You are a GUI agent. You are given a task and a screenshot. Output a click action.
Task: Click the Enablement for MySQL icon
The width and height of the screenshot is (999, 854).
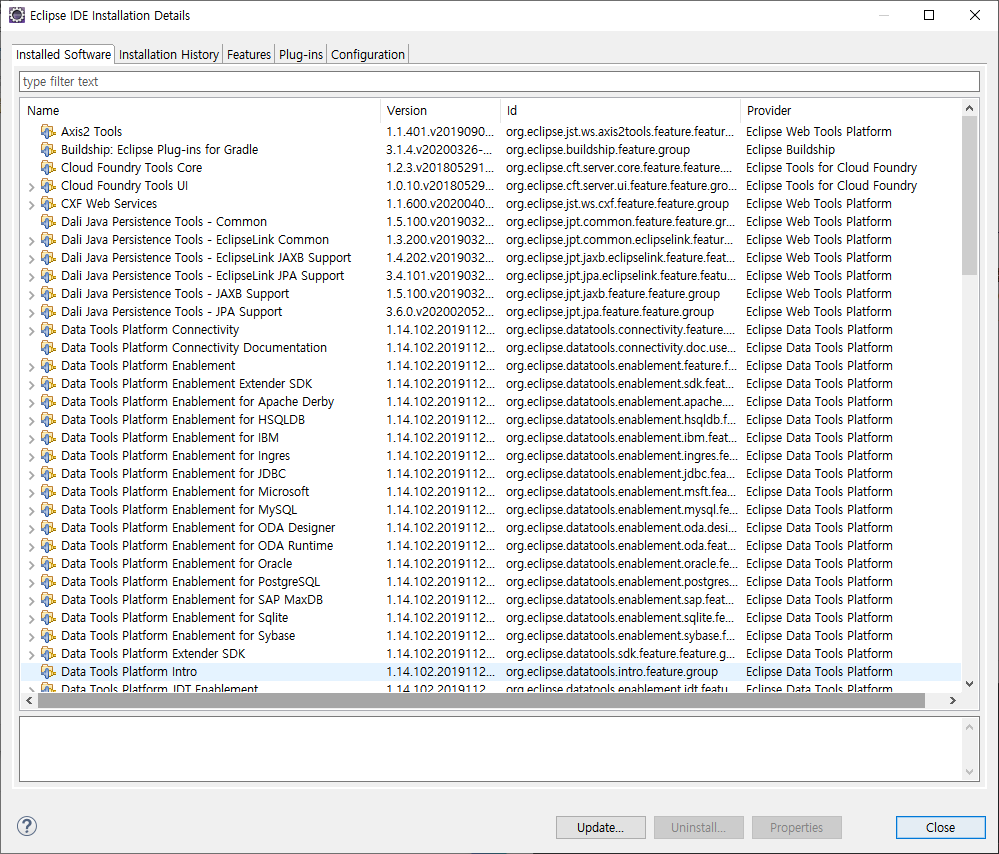pyautogui.click(x=48, y=510)
